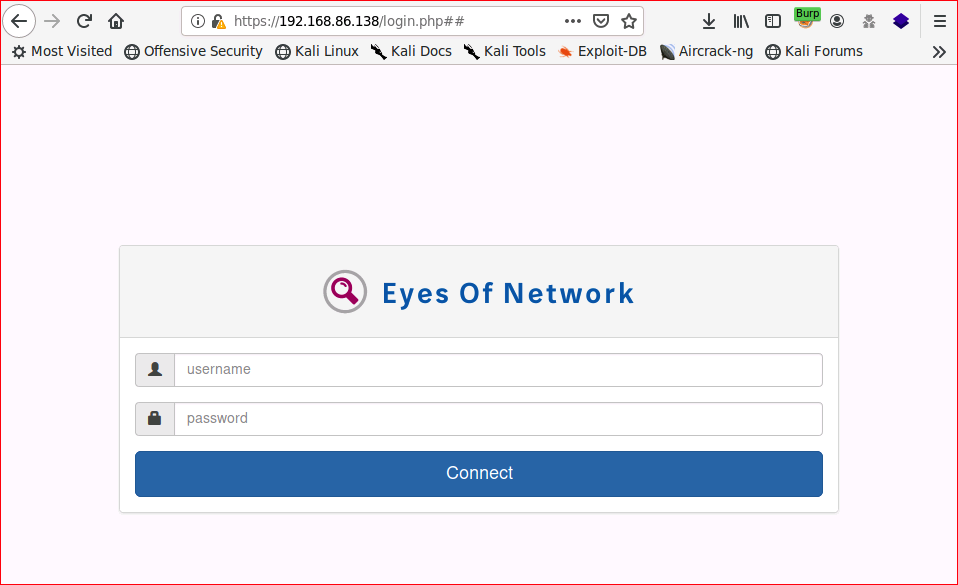Show more bookmarks chevron
Viewport: 958px width, 585px height.
pyautogui.click(x=939, y=52)
